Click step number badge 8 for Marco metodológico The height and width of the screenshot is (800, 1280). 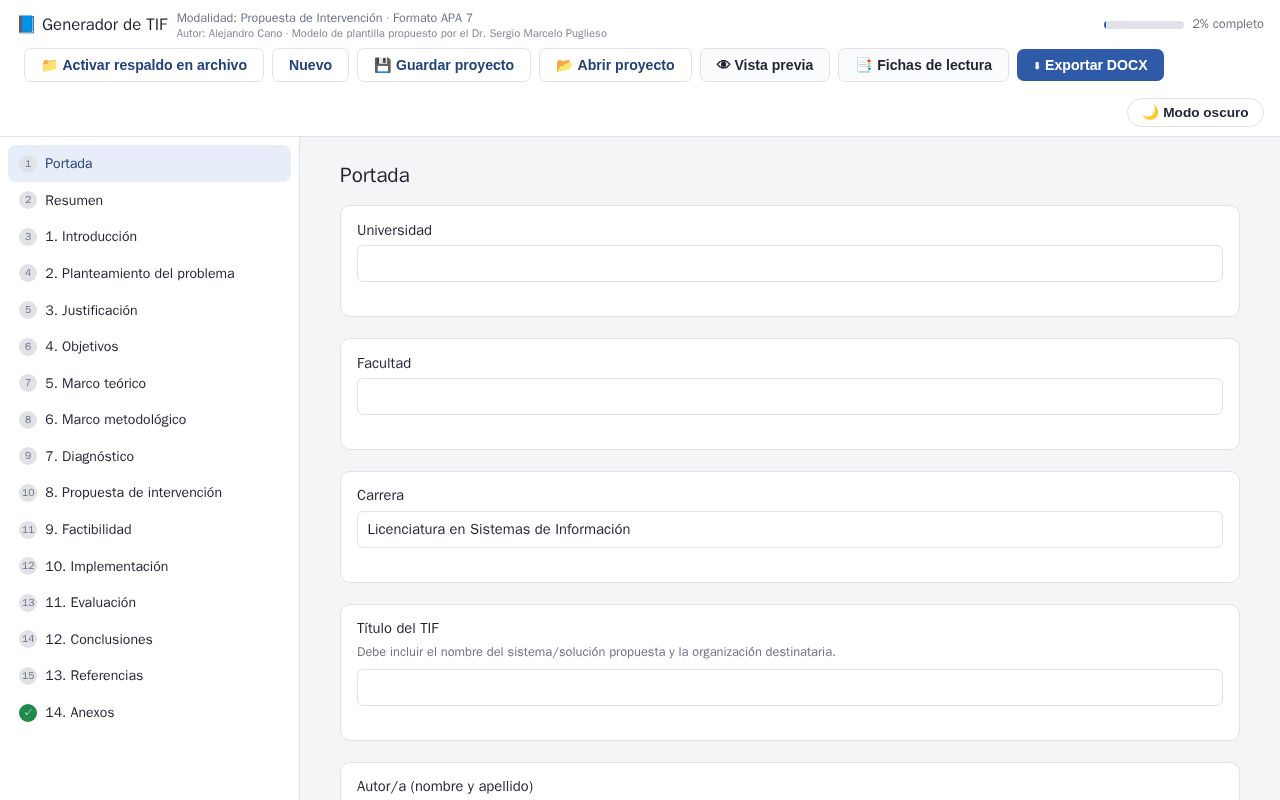(x=28, y=420)
